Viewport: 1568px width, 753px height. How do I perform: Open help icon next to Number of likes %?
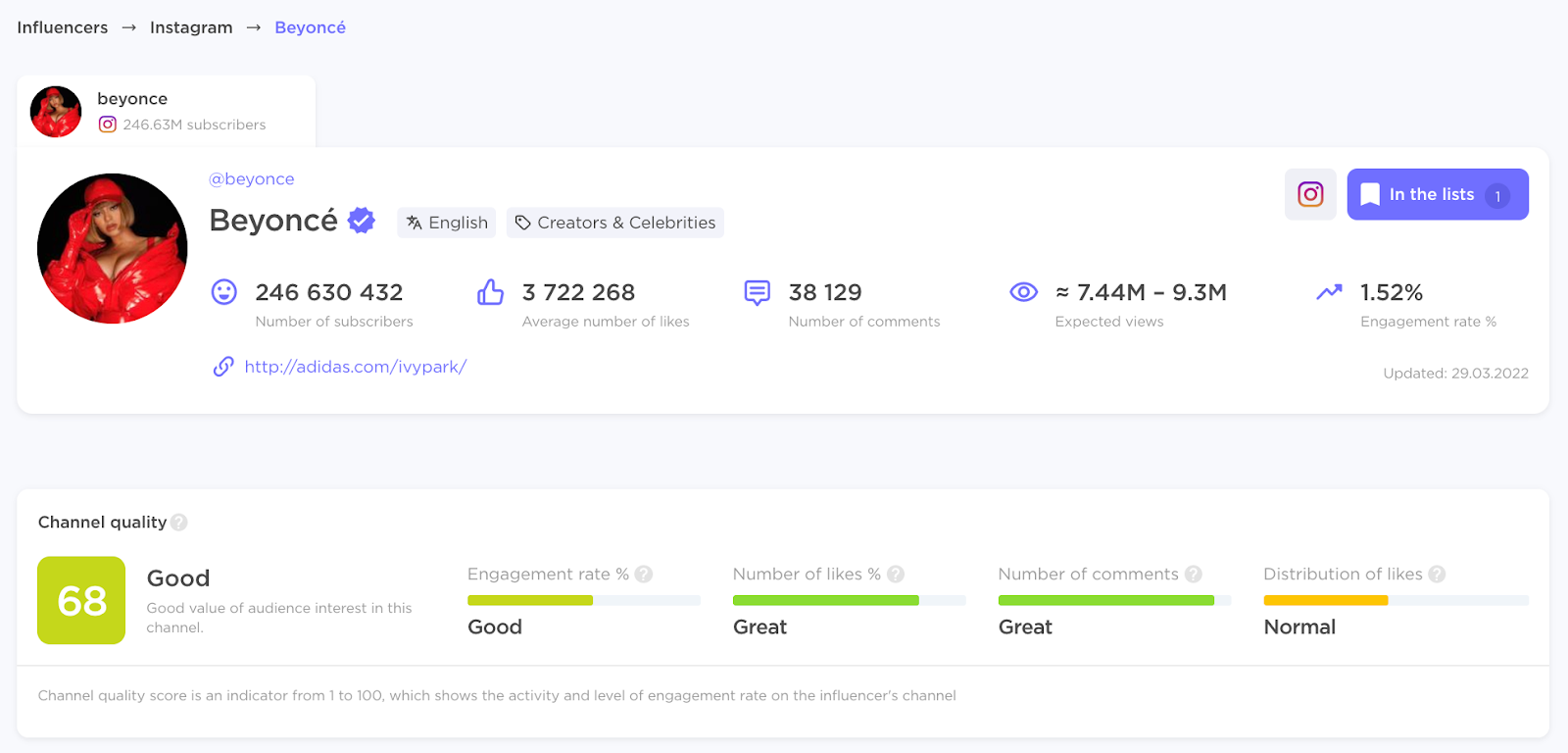896,575
